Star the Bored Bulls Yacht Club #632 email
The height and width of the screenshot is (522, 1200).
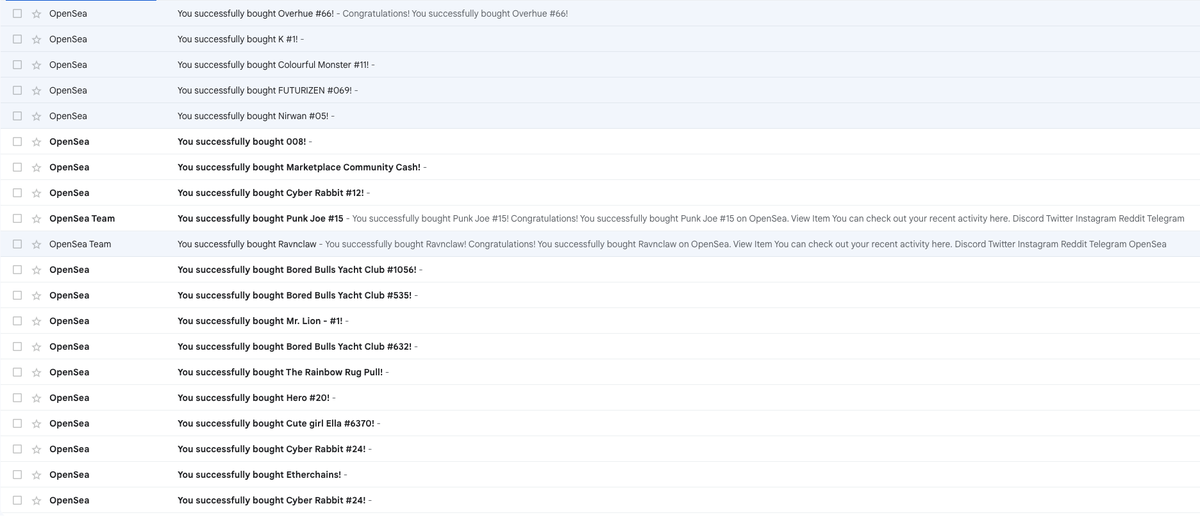[37, 347]
